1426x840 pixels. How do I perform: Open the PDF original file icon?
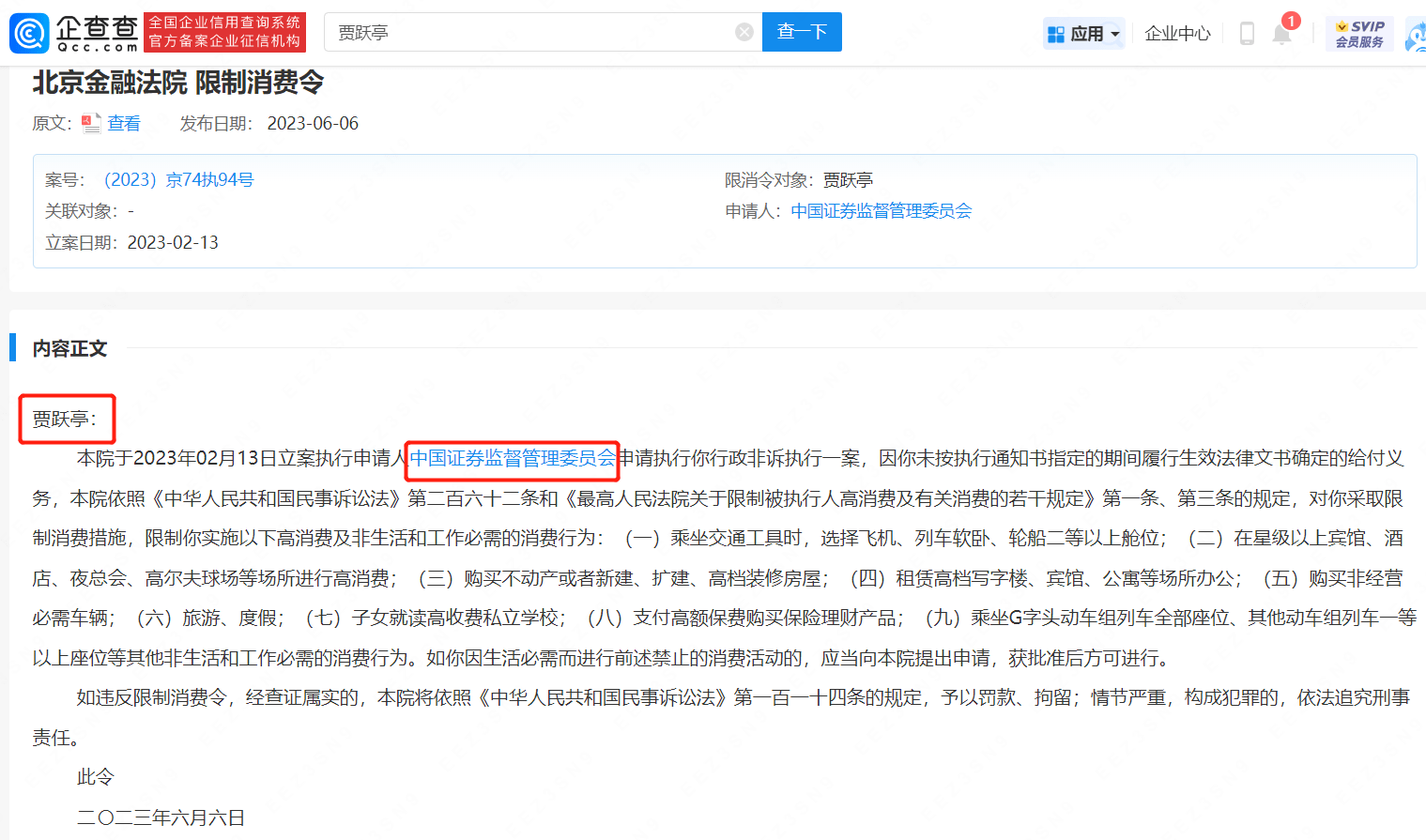(x=91, y=123)
